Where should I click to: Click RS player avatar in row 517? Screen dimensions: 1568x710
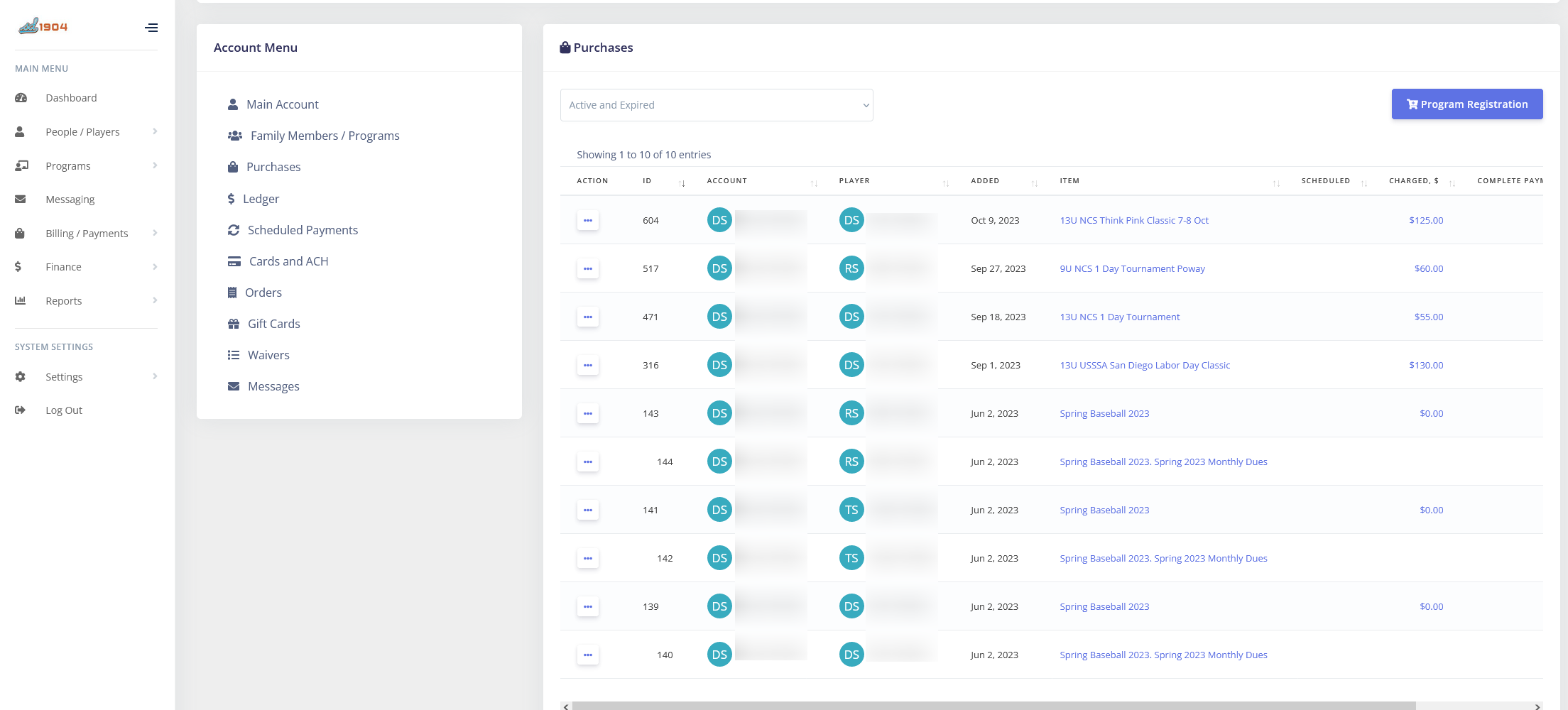pos(851,268)
